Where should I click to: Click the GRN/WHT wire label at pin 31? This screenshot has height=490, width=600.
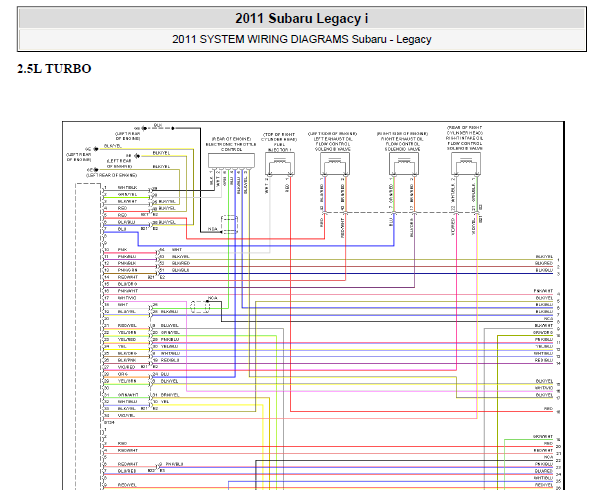127,394
